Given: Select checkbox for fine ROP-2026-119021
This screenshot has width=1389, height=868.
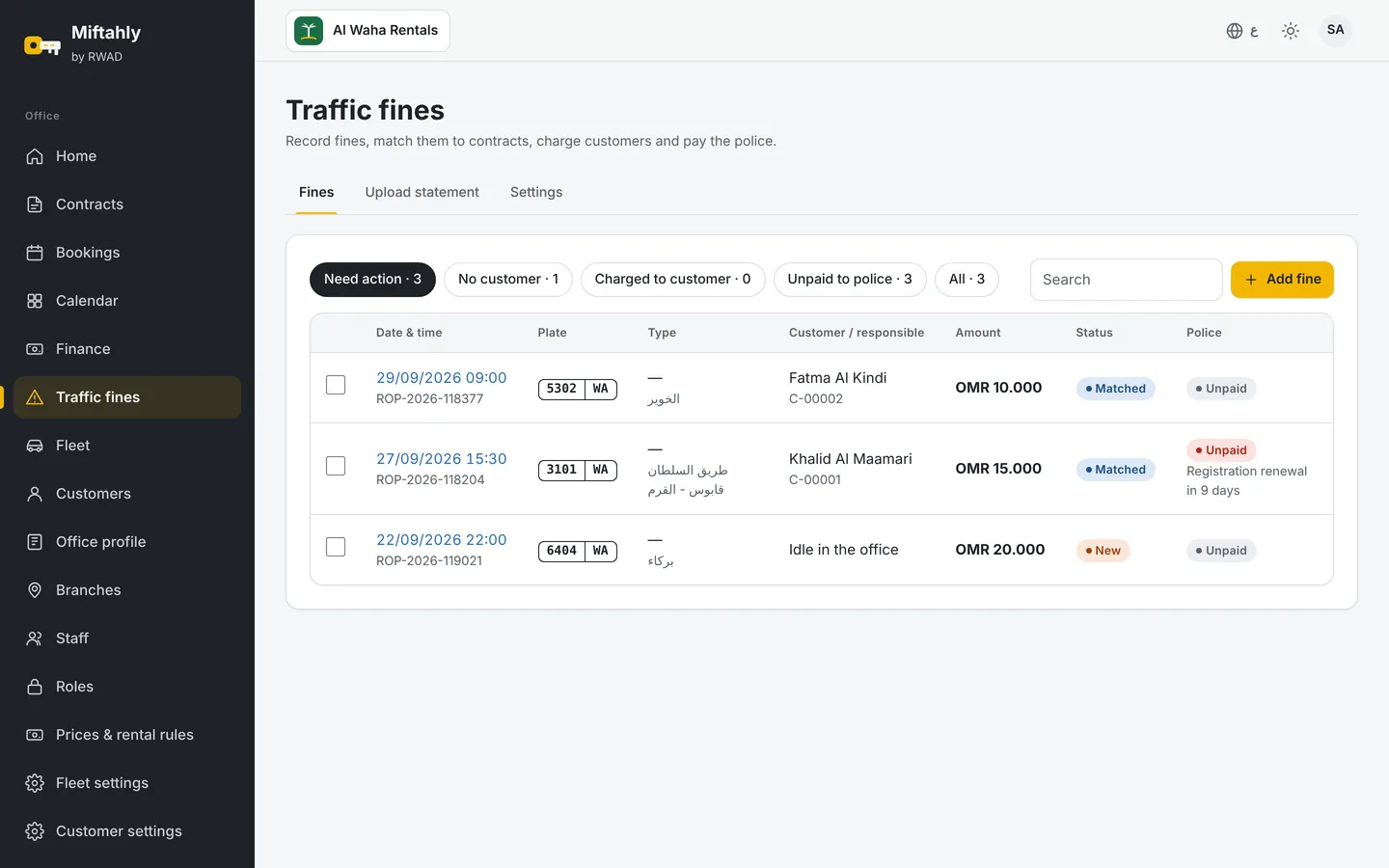Looking at the screenshot, I should [336, 547].
